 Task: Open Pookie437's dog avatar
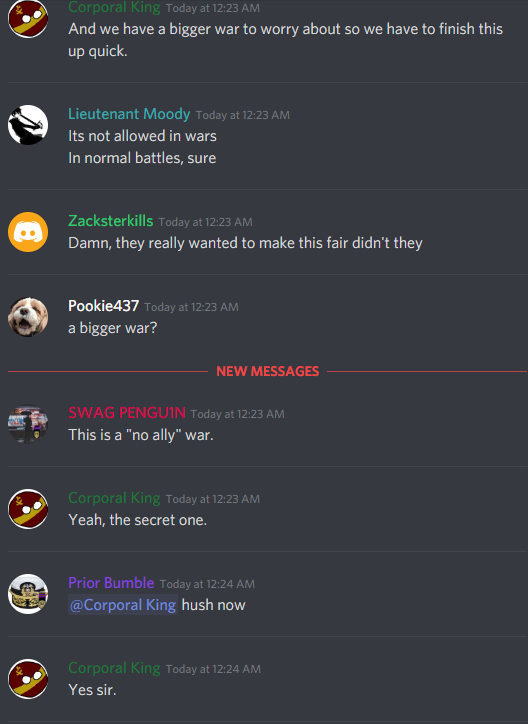point(28,317)
